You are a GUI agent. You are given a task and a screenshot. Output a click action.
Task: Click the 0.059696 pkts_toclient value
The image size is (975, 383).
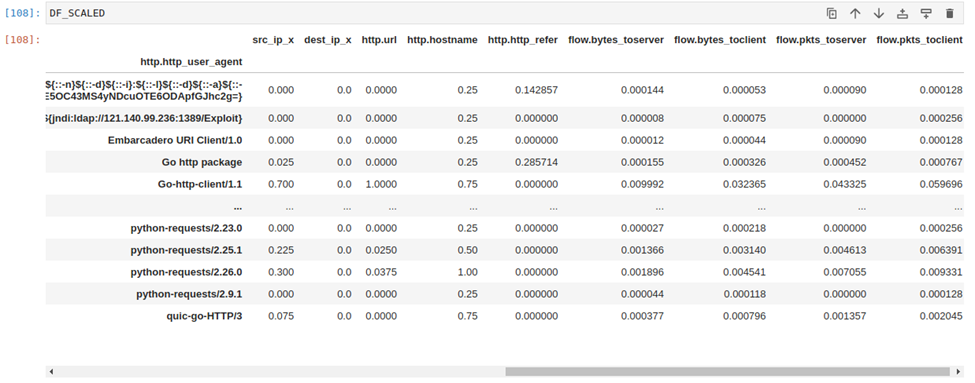pos(941,184)
